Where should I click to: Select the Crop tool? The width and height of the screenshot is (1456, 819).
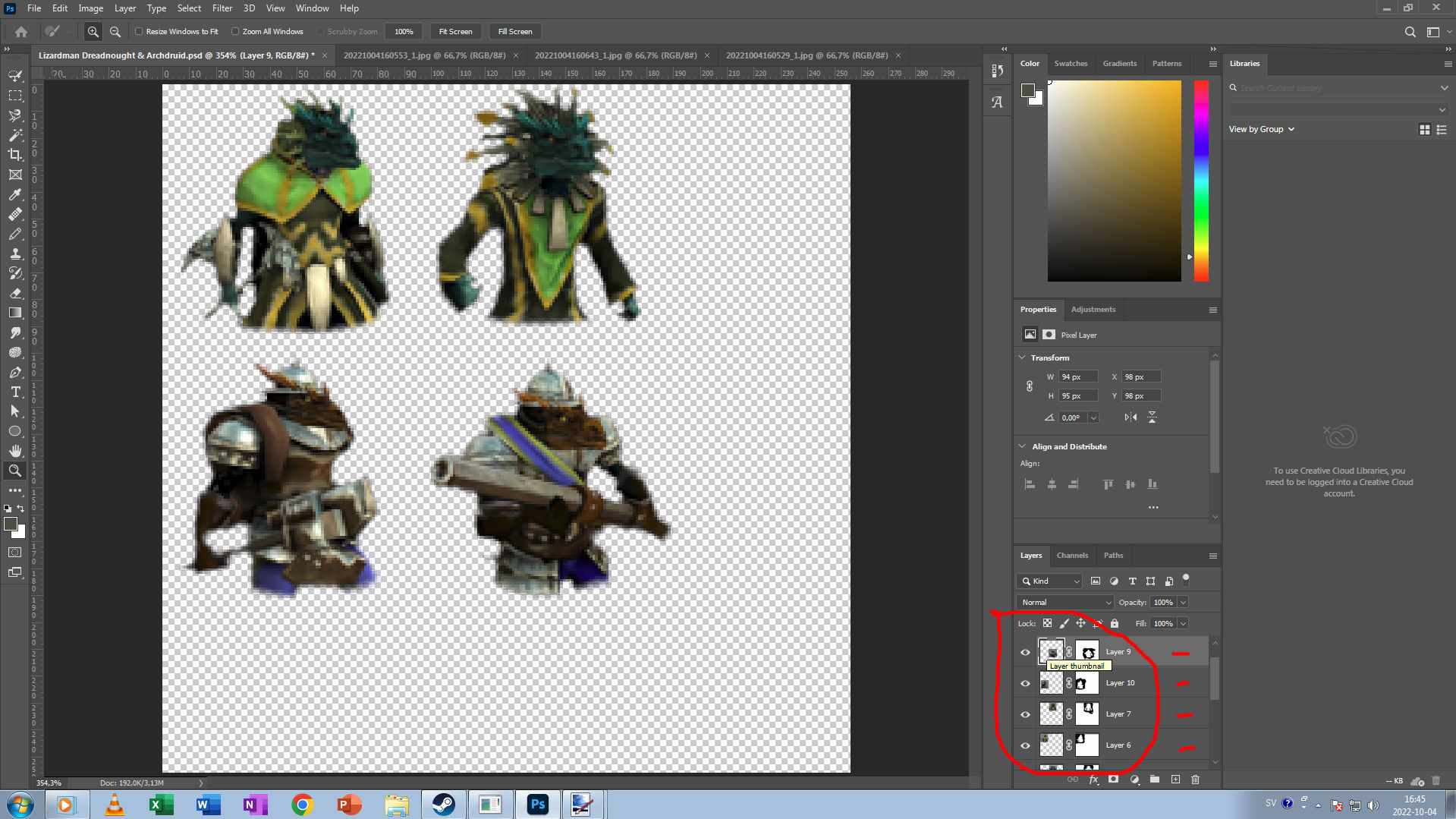15,155
